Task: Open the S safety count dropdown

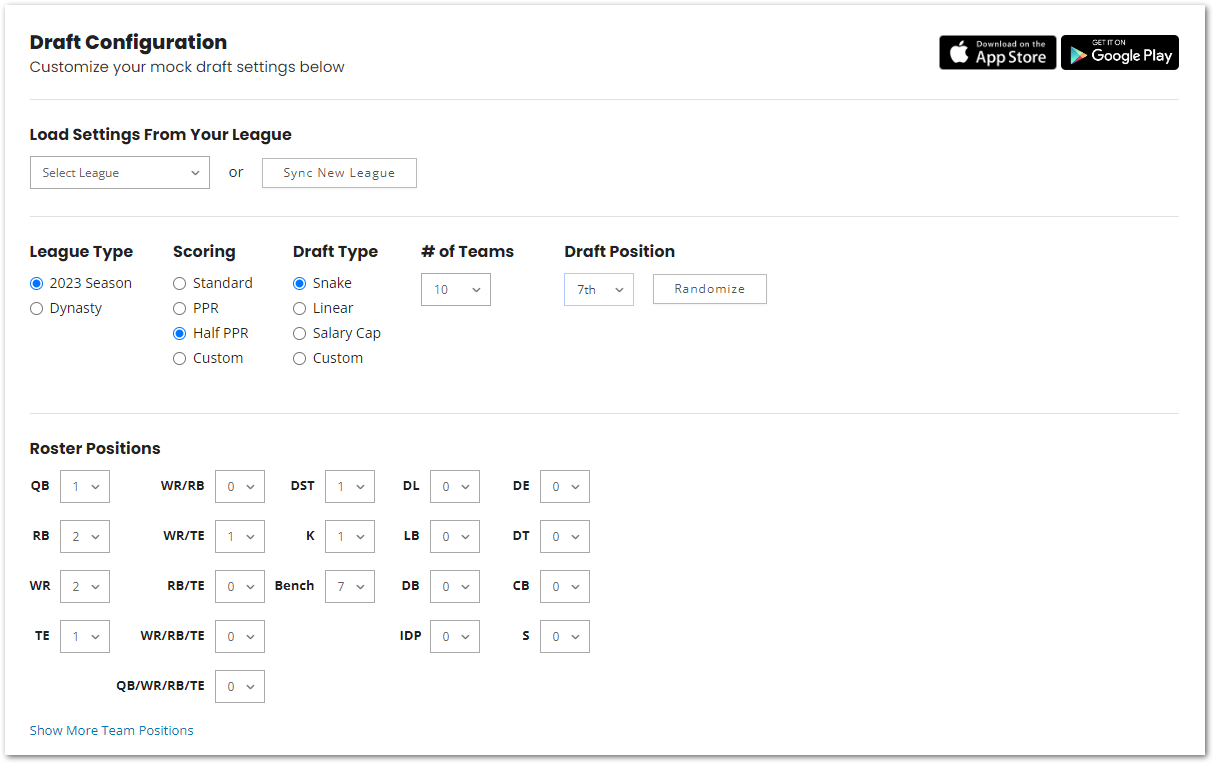Action: pyautogui.click(x=565, y=636)
